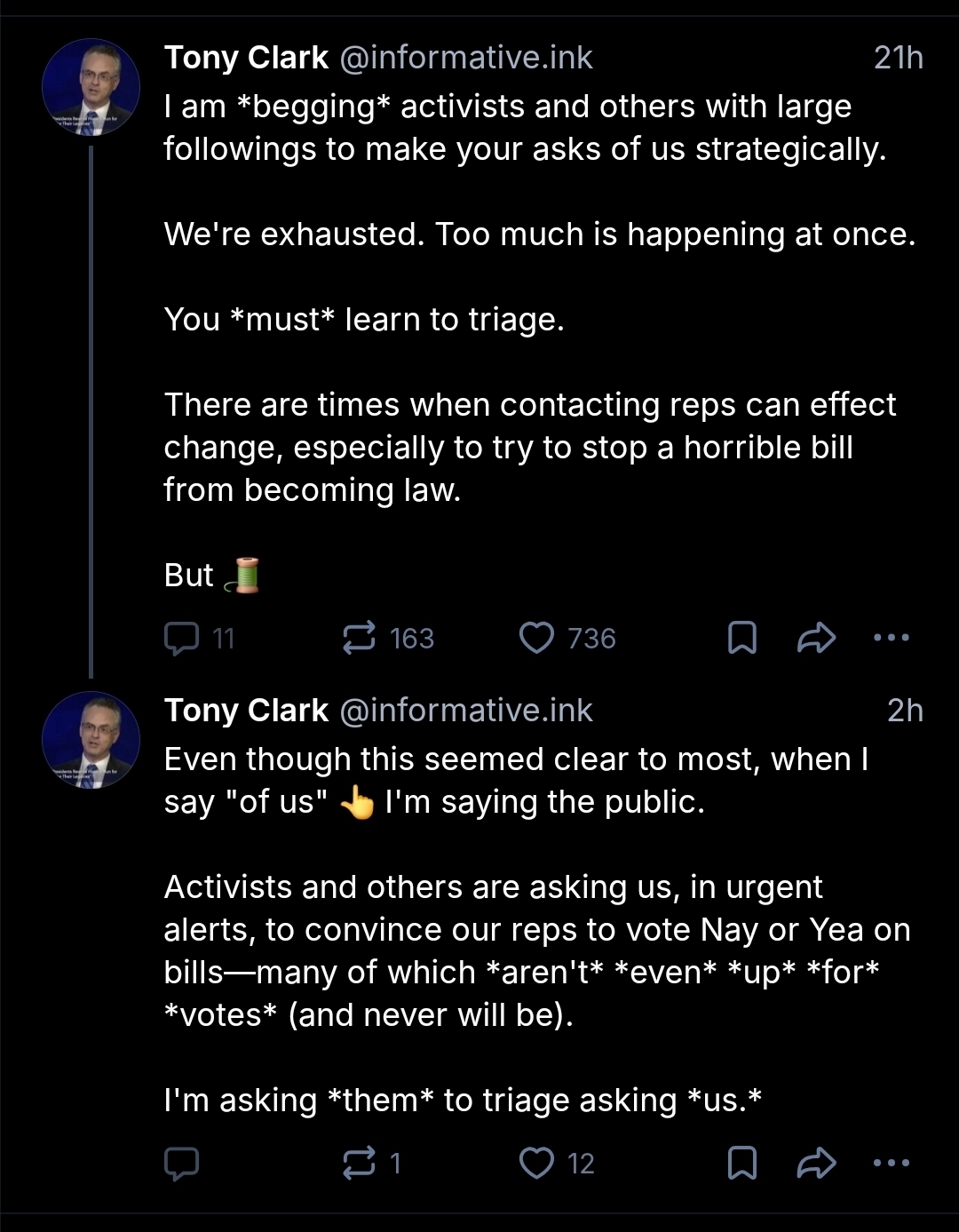
Task: Like the post with 736 likes
Action: coord(536,638)
